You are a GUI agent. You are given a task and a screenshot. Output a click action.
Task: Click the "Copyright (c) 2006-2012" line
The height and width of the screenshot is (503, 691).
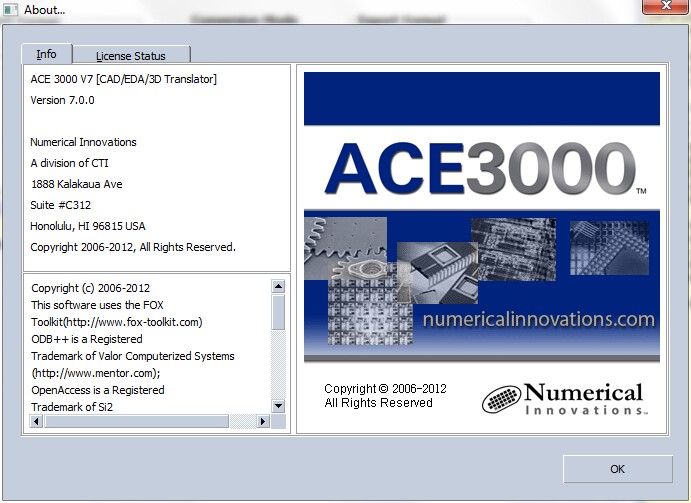coord(90,288)
